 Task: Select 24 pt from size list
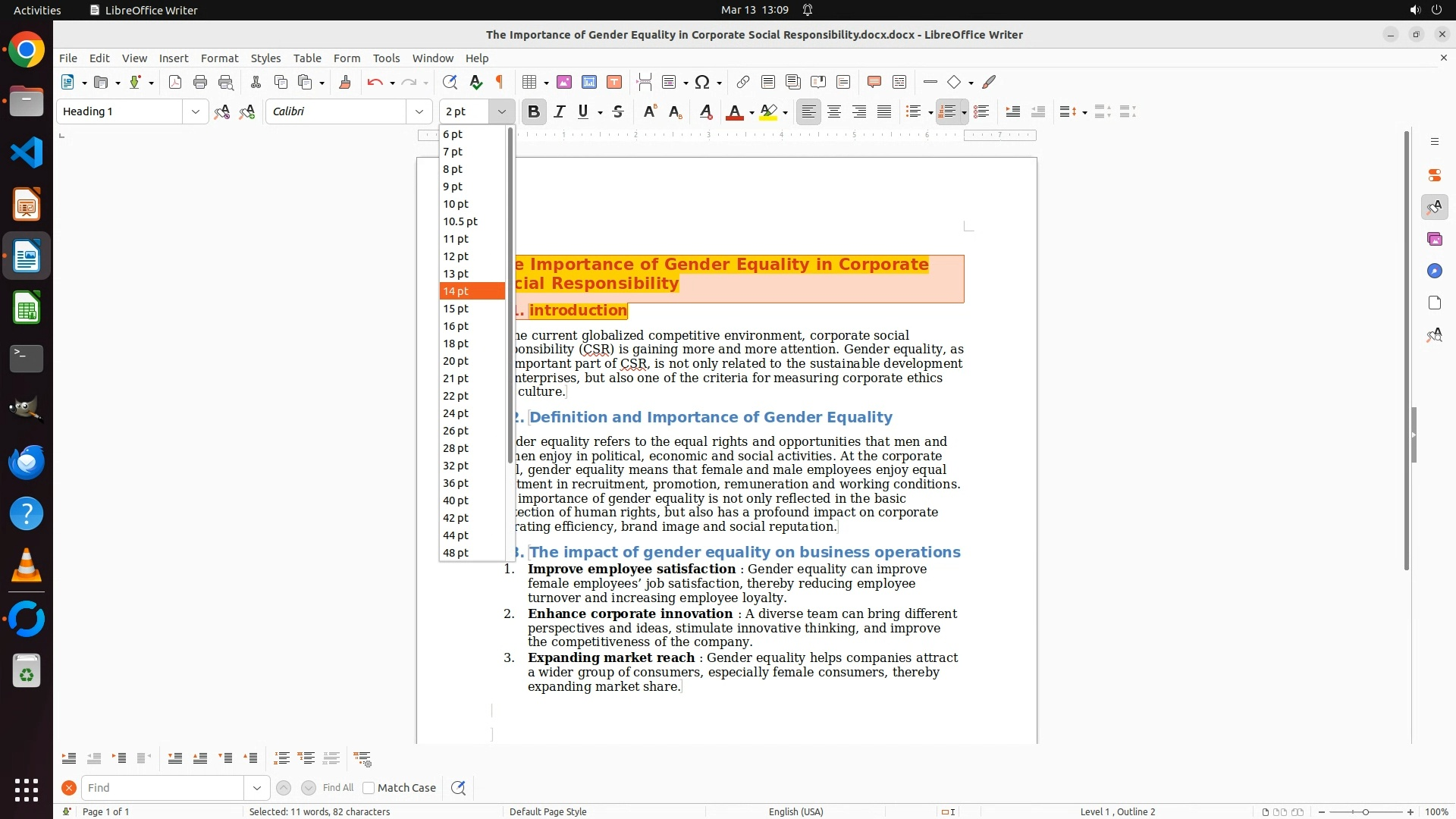[456, 413]
